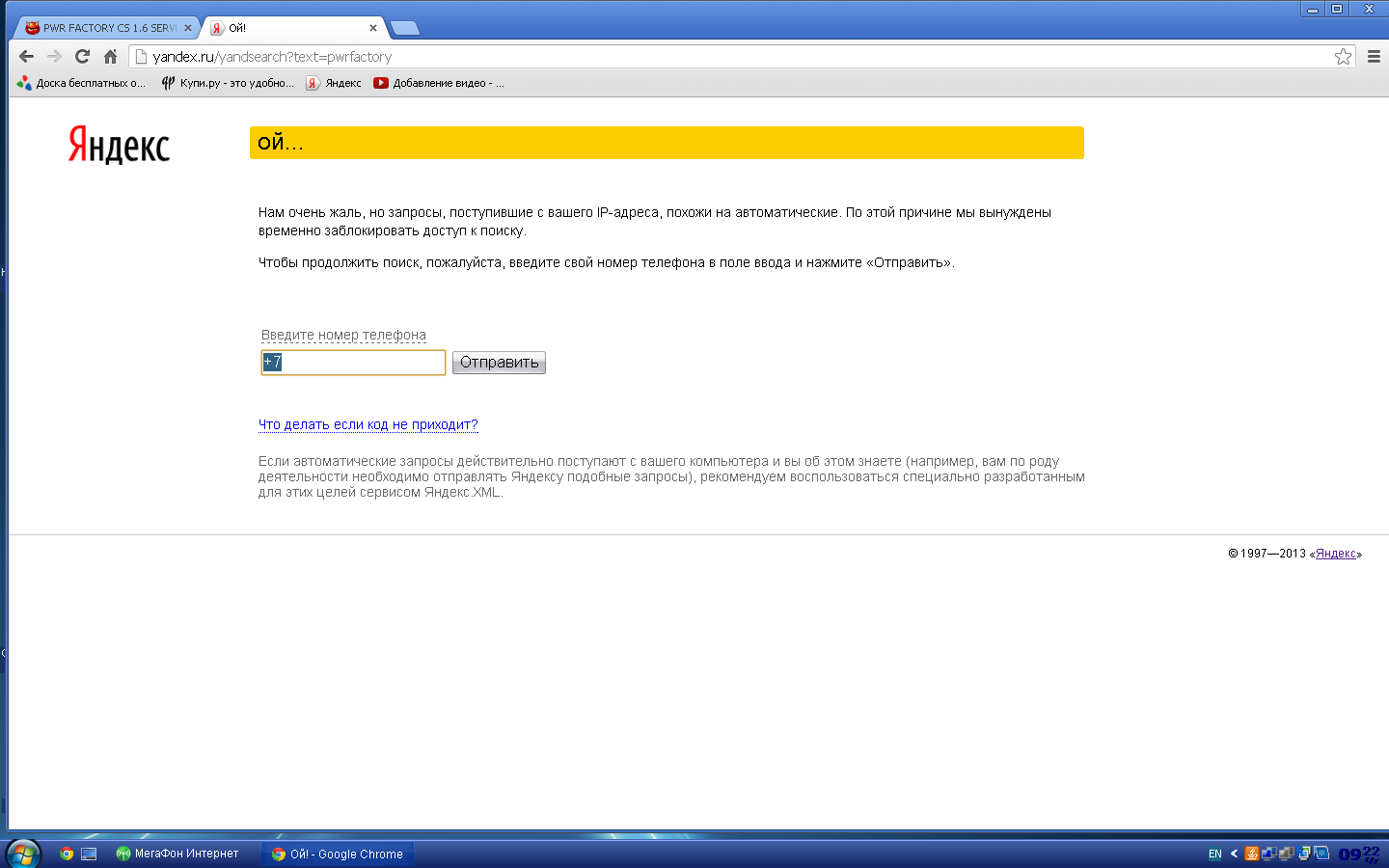Open the Доска бесплатных о... bookmark
The width and height of the screenshot is (1389, 868).
pos(81,83)
